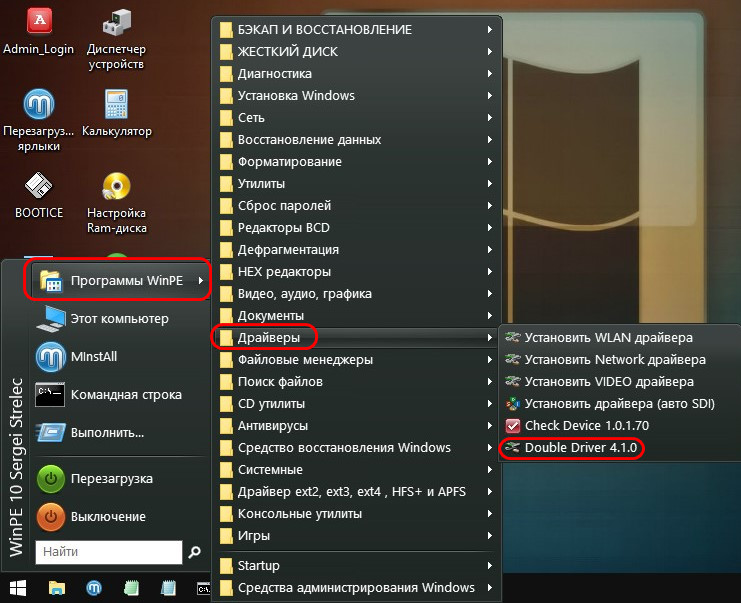Click Перезагрузка power button
741x603 pixels.
click(x=121, y=479)
